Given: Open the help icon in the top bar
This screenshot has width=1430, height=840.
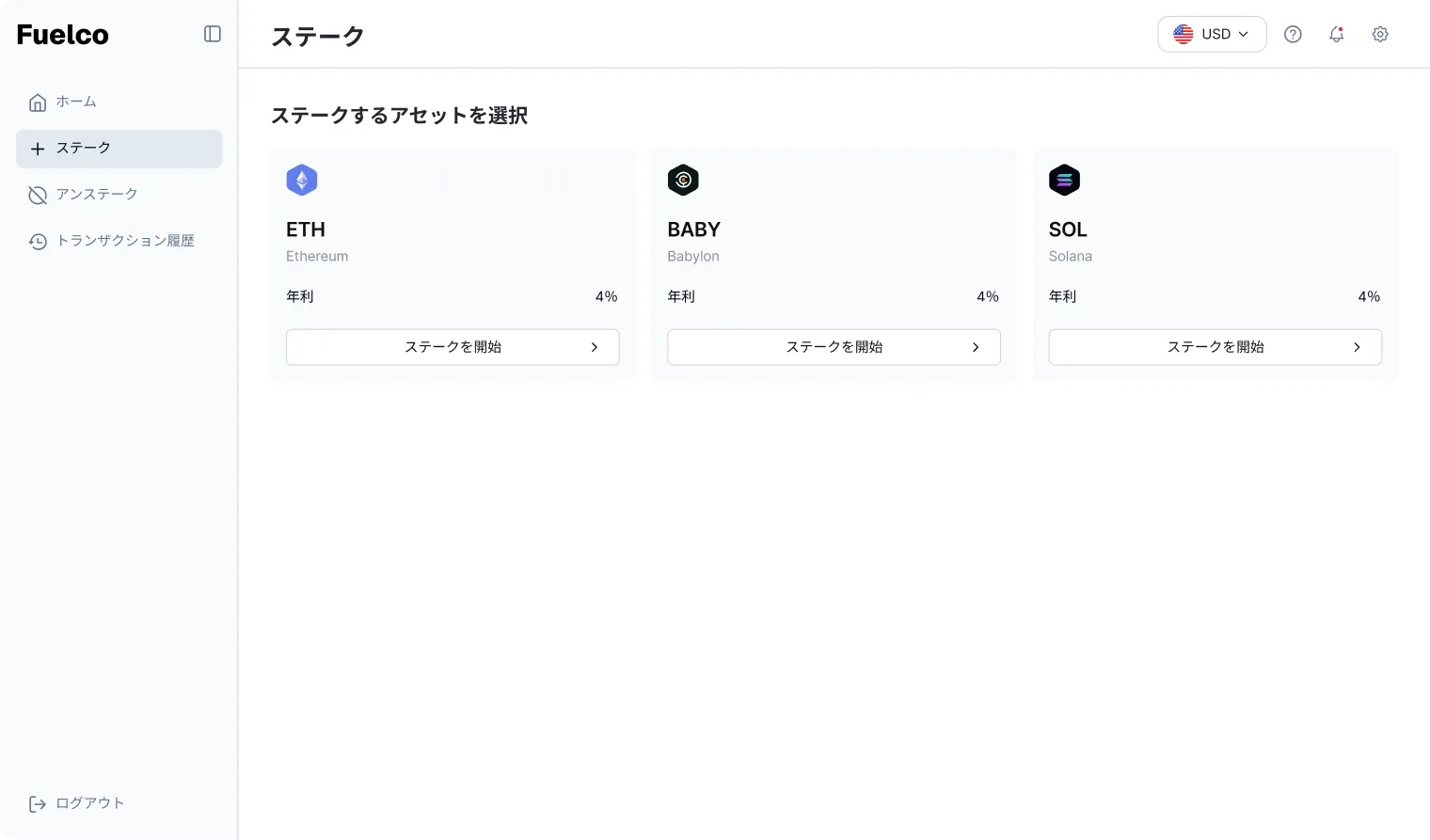Looking at the screenshot, I should click(x=1293, y=34).
